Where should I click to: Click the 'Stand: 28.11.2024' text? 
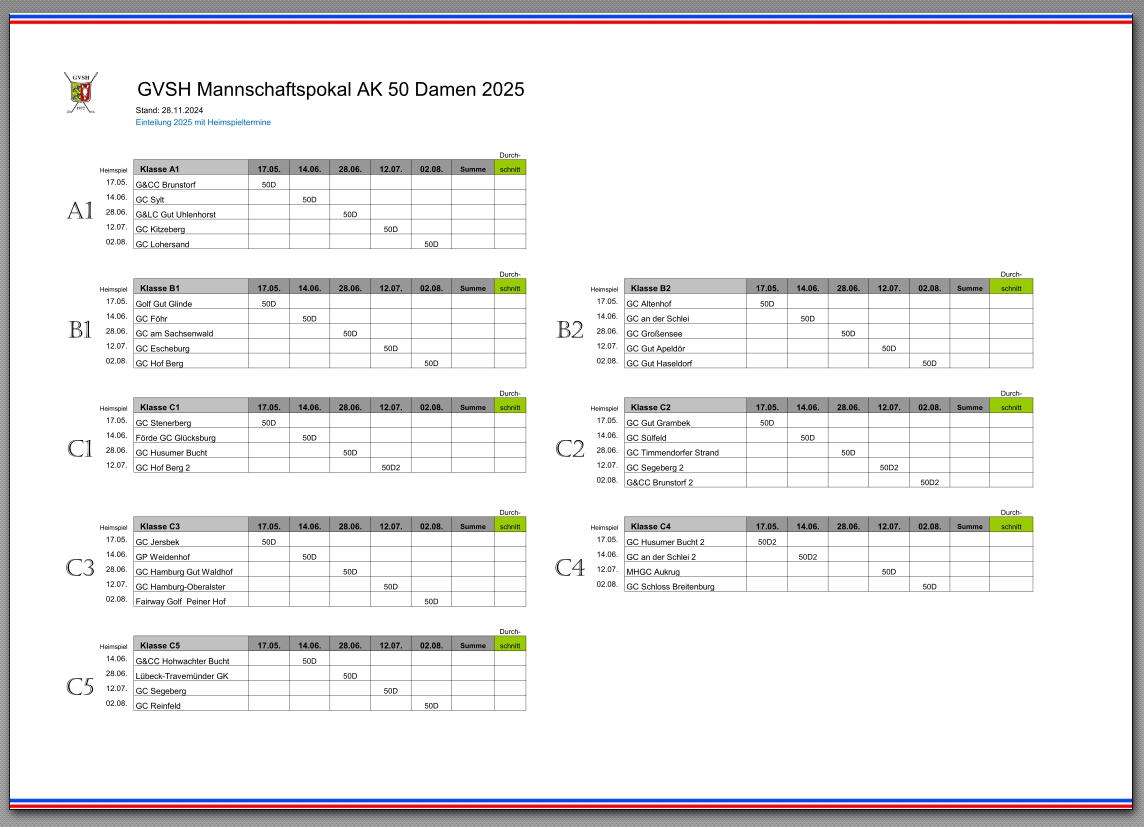click(x=169, y=110)
